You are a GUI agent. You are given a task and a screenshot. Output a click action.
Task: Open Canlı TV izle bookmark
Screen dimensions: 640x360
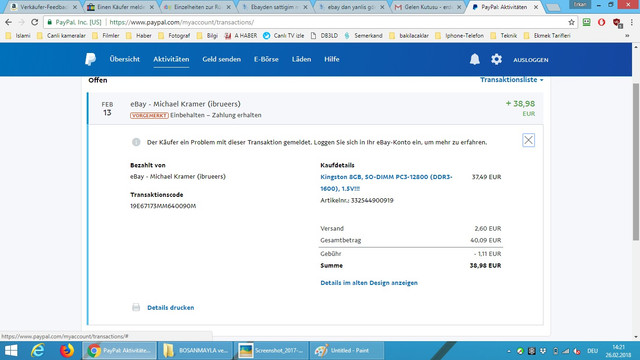pos(284,36)
